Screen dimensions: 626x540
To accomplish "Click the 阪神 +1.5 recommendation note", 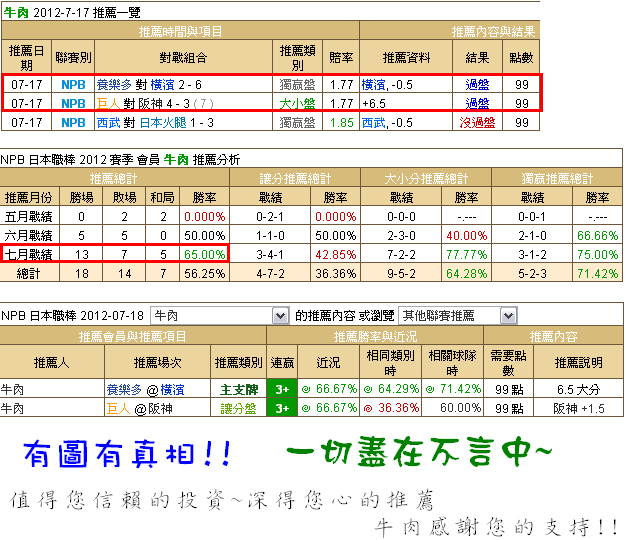I will [578, 409].
